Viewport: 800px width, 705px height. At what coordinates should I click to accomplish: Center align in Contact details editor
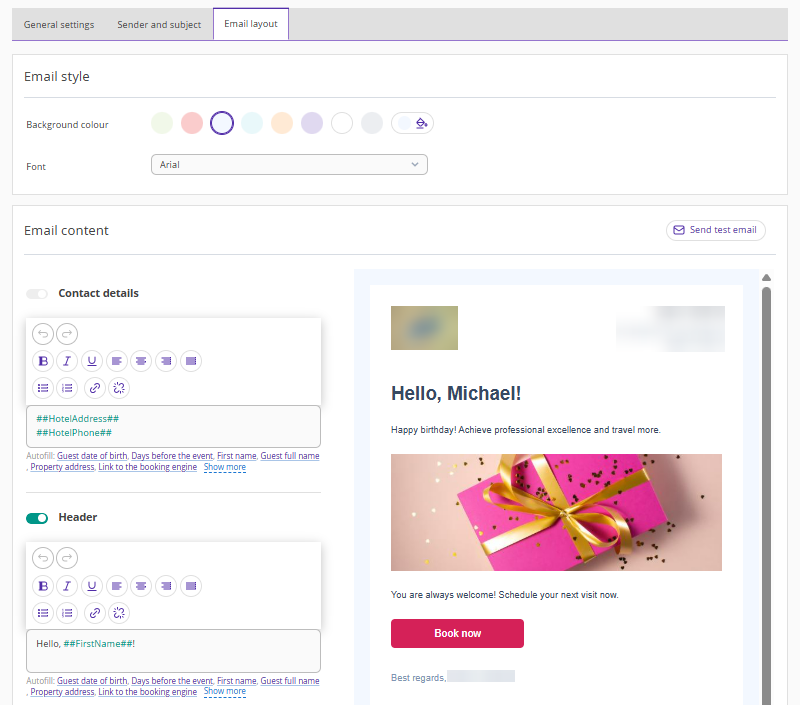point(141,361)
